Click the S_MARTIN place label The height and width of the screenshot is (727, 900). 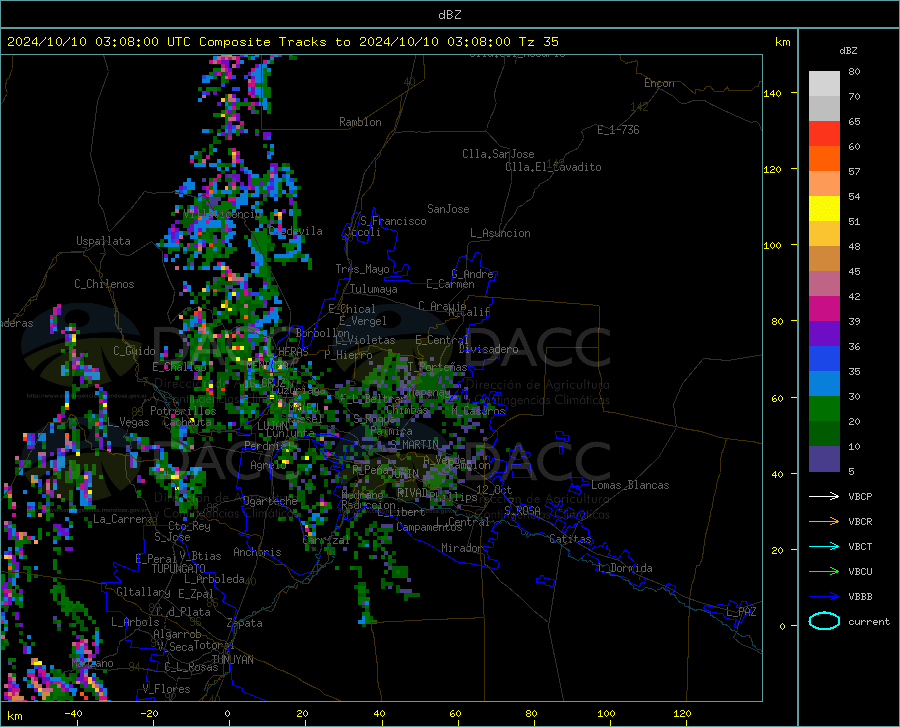click(x=413, y=444)
